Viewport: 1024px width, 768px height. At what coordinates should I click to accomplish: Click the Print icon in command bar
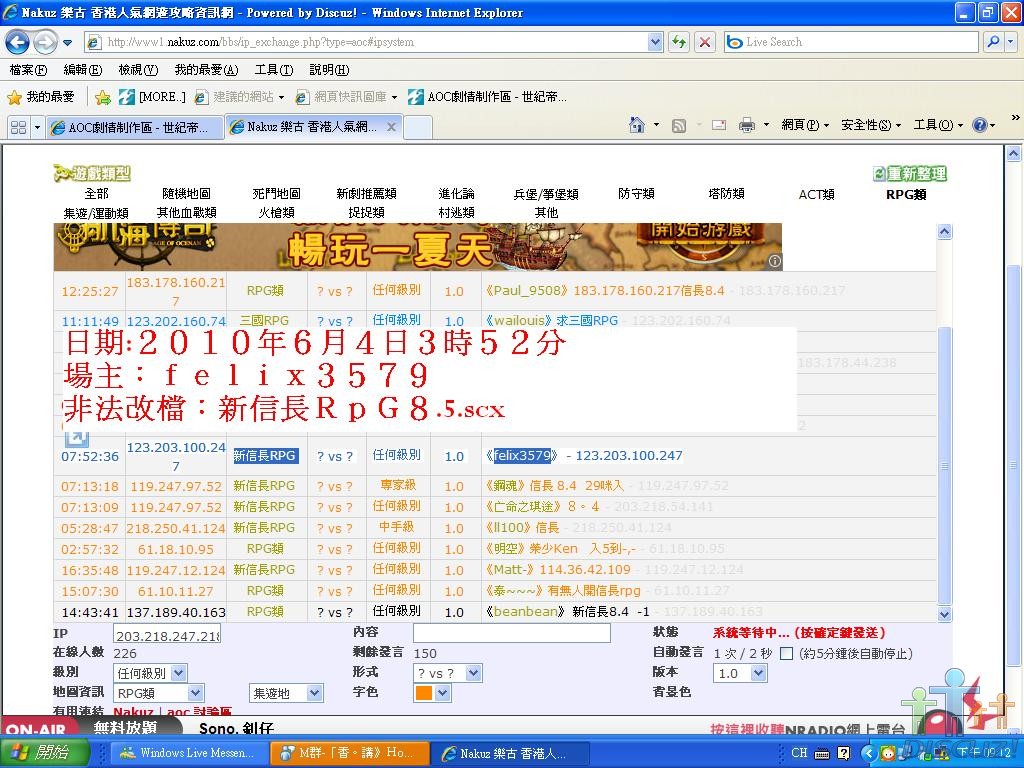click(746, 125)
